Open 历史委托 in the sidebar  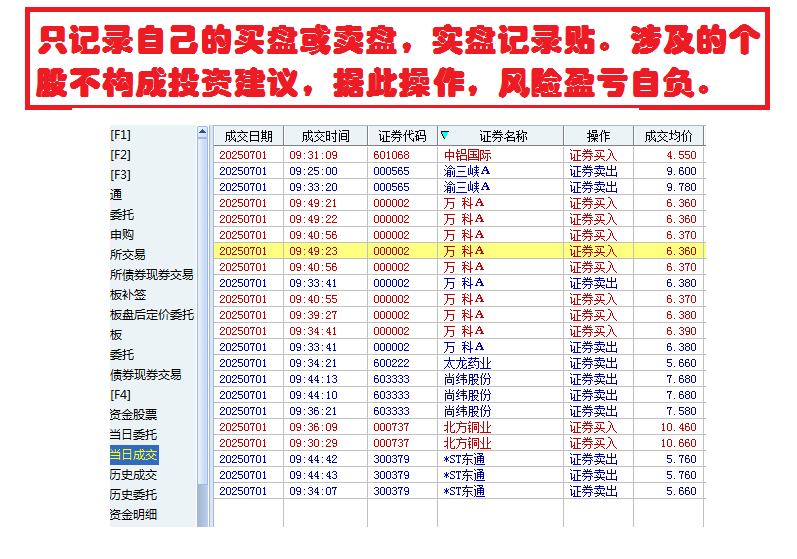[134, 494]
